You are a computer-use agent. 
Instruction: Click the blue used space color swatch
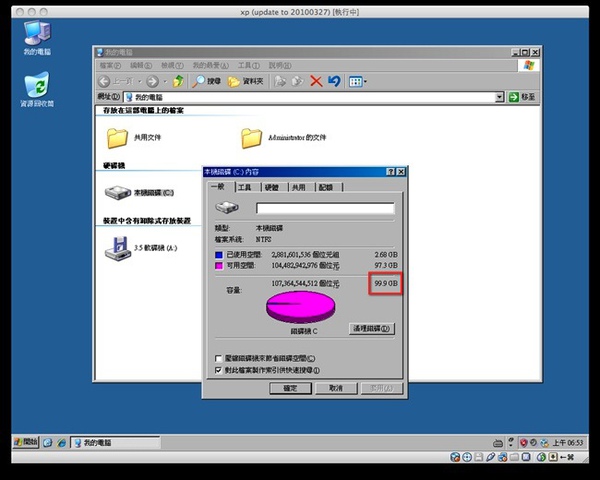(x=219, y=255)
